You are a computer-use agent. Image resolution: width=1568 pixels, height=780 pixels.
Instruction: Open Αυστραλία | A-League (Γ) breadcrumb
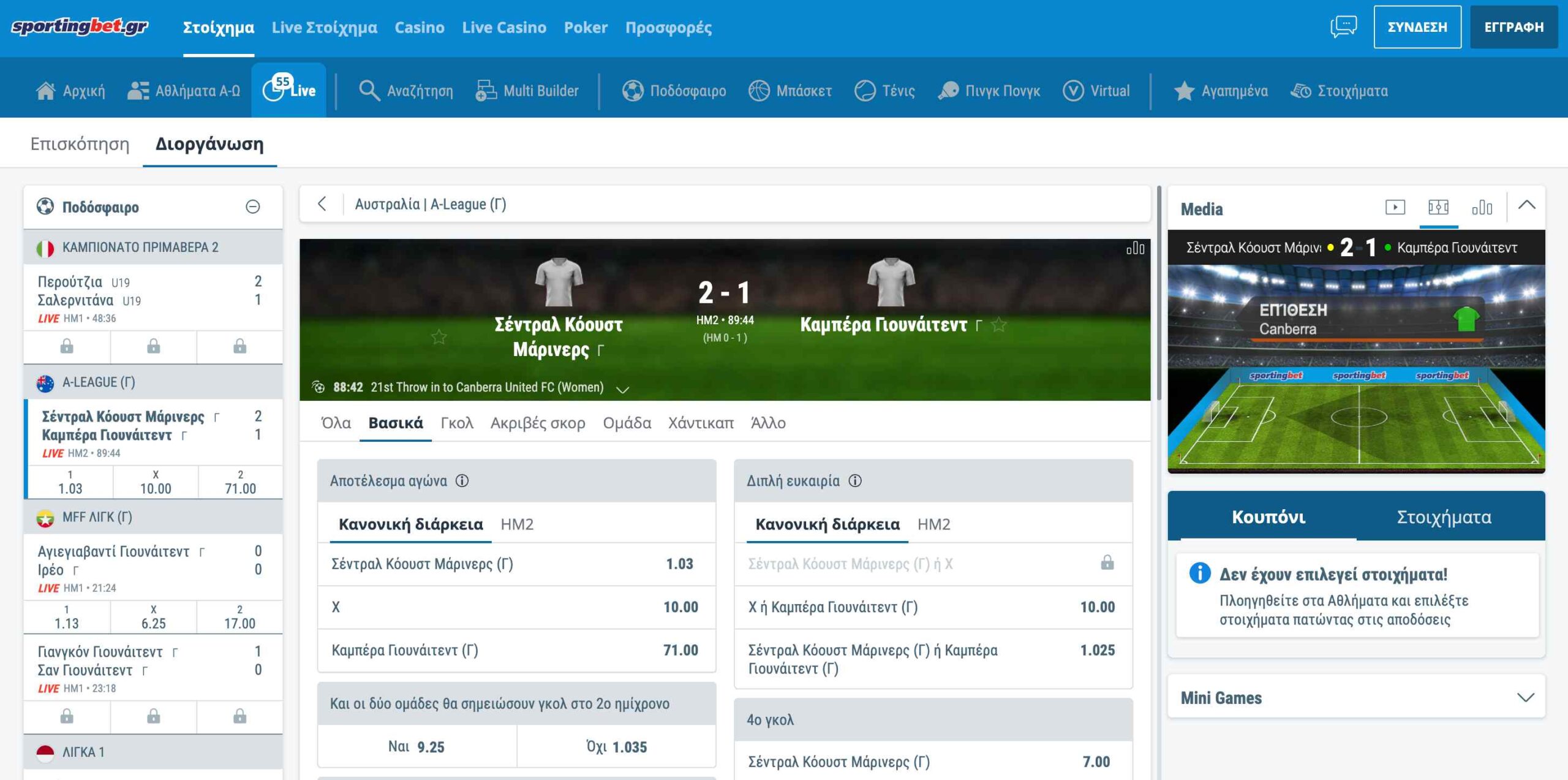431,204
